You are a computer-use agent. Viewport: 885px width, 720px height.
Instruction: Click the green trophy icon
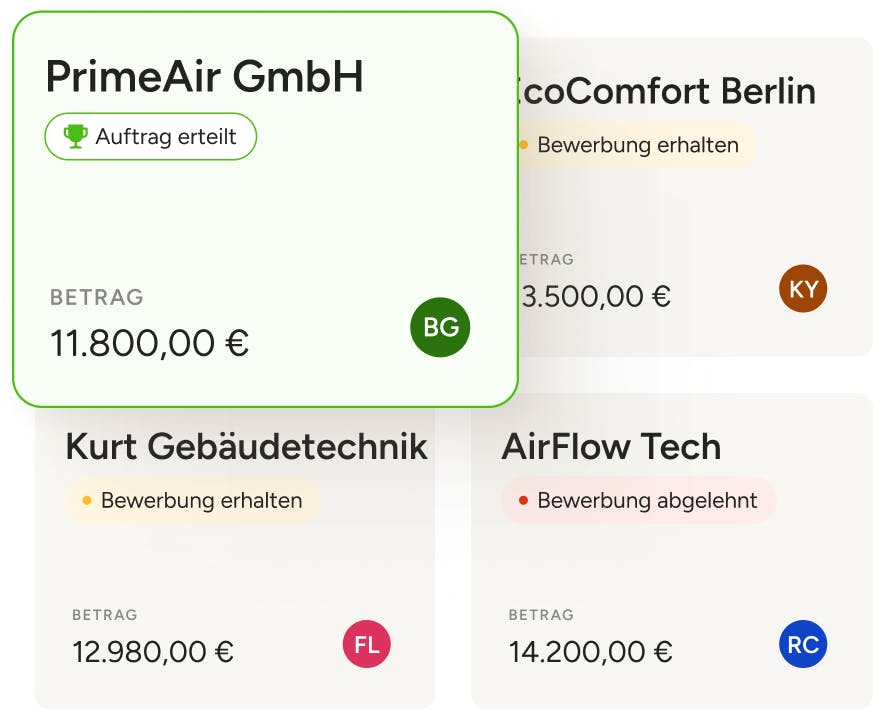click(x=75, y=137)
